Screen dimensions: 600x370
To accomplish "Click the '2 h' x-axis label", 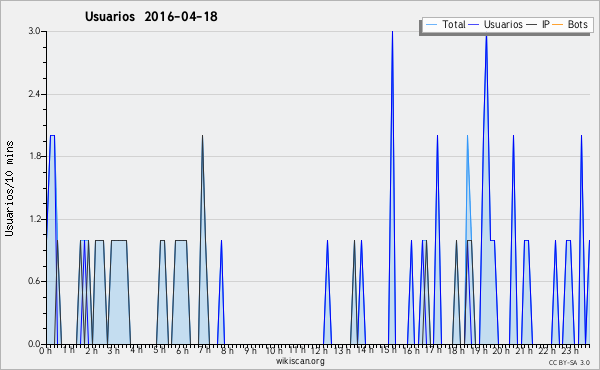I will 91,351.
